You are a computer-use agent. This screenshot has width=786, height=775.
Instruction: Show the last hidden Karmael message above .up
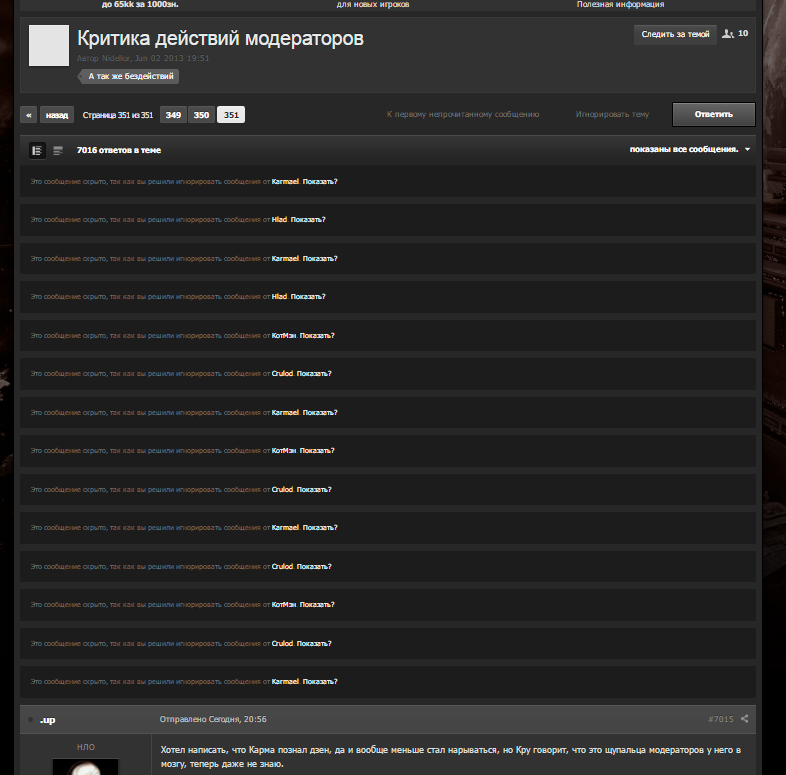[320, 681]
